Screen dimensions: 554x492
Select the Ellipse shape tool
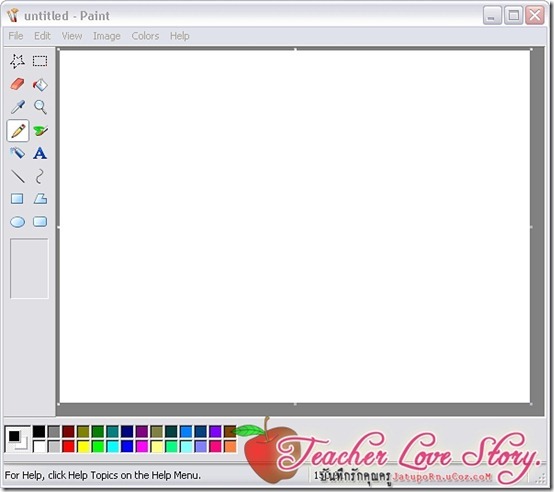17,222
